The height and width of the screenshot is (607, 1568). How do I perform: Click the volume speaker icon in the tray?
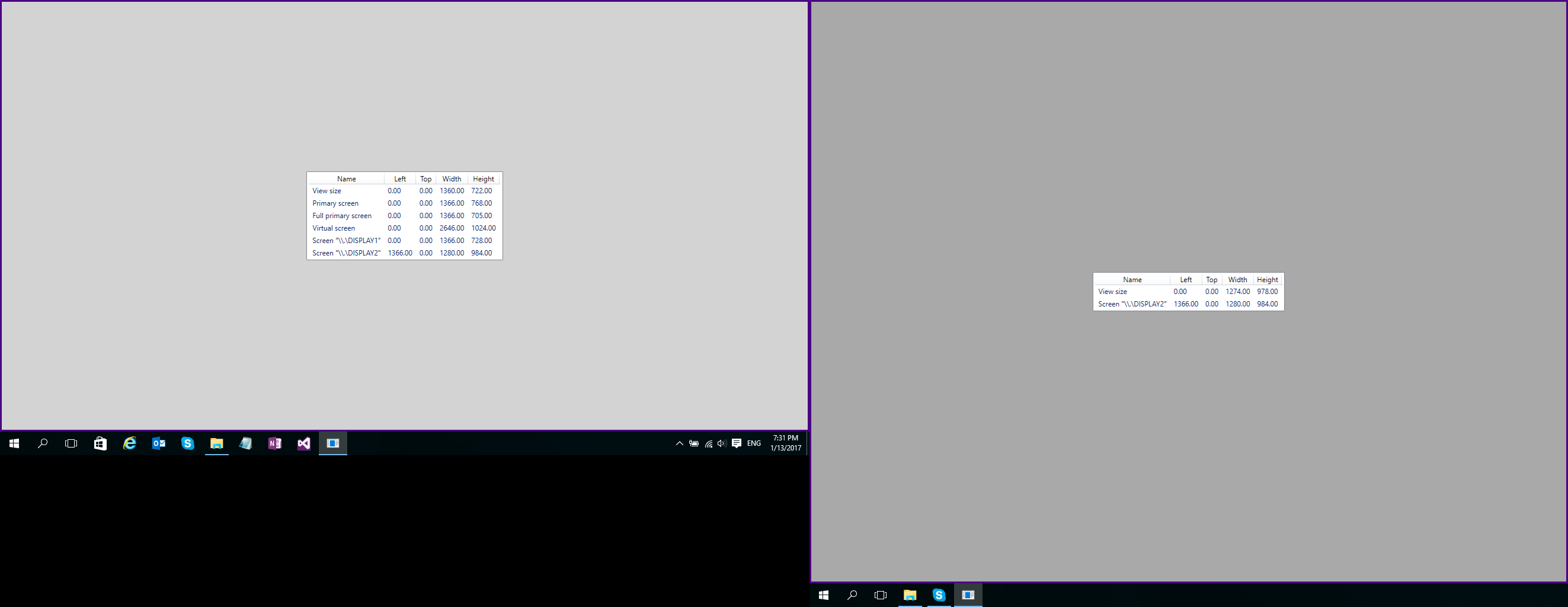(722, 443)
